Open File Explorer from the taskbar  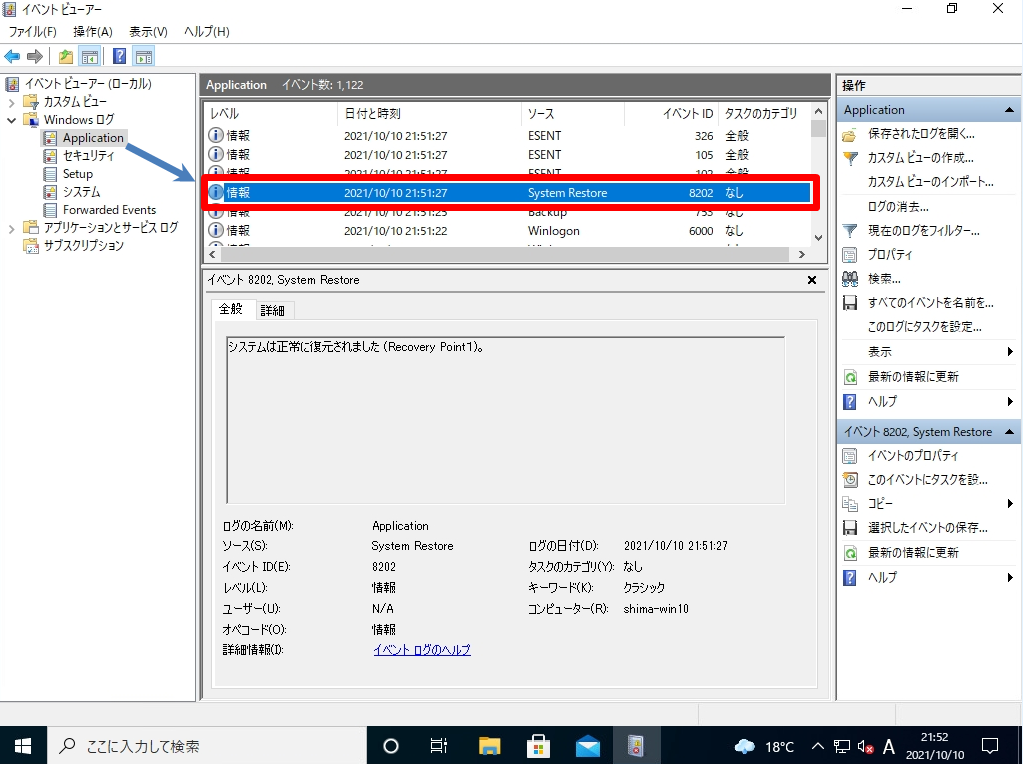coord(489,745)
